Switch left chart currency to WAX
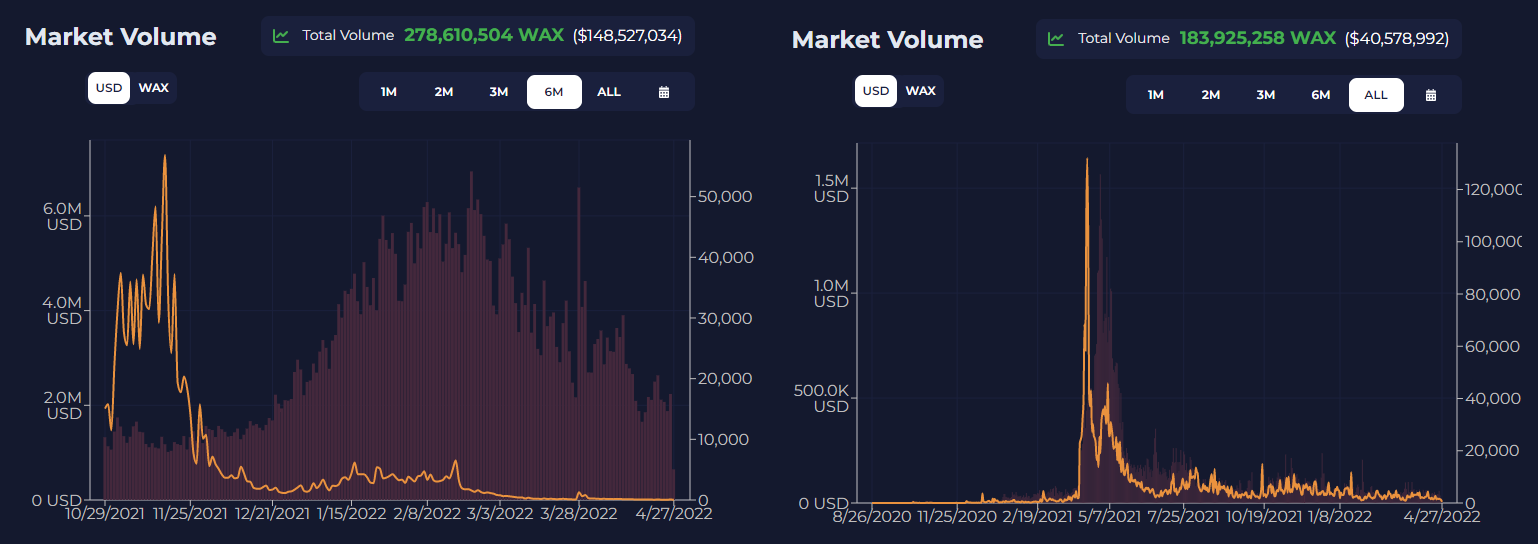Viewport: 1538px width, 544px height. [x=154, y=88]
